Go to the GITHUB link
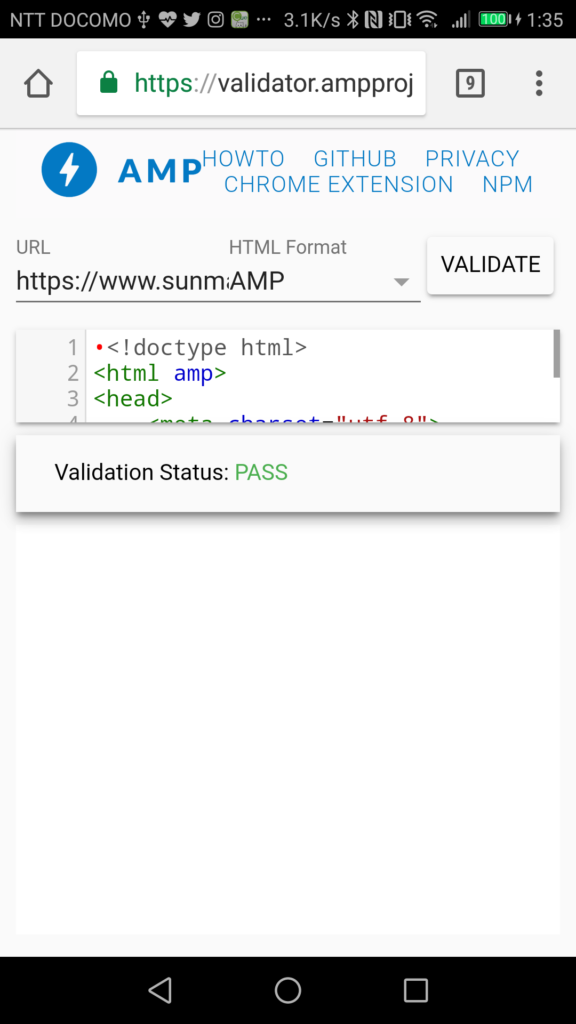 [355, 159]
